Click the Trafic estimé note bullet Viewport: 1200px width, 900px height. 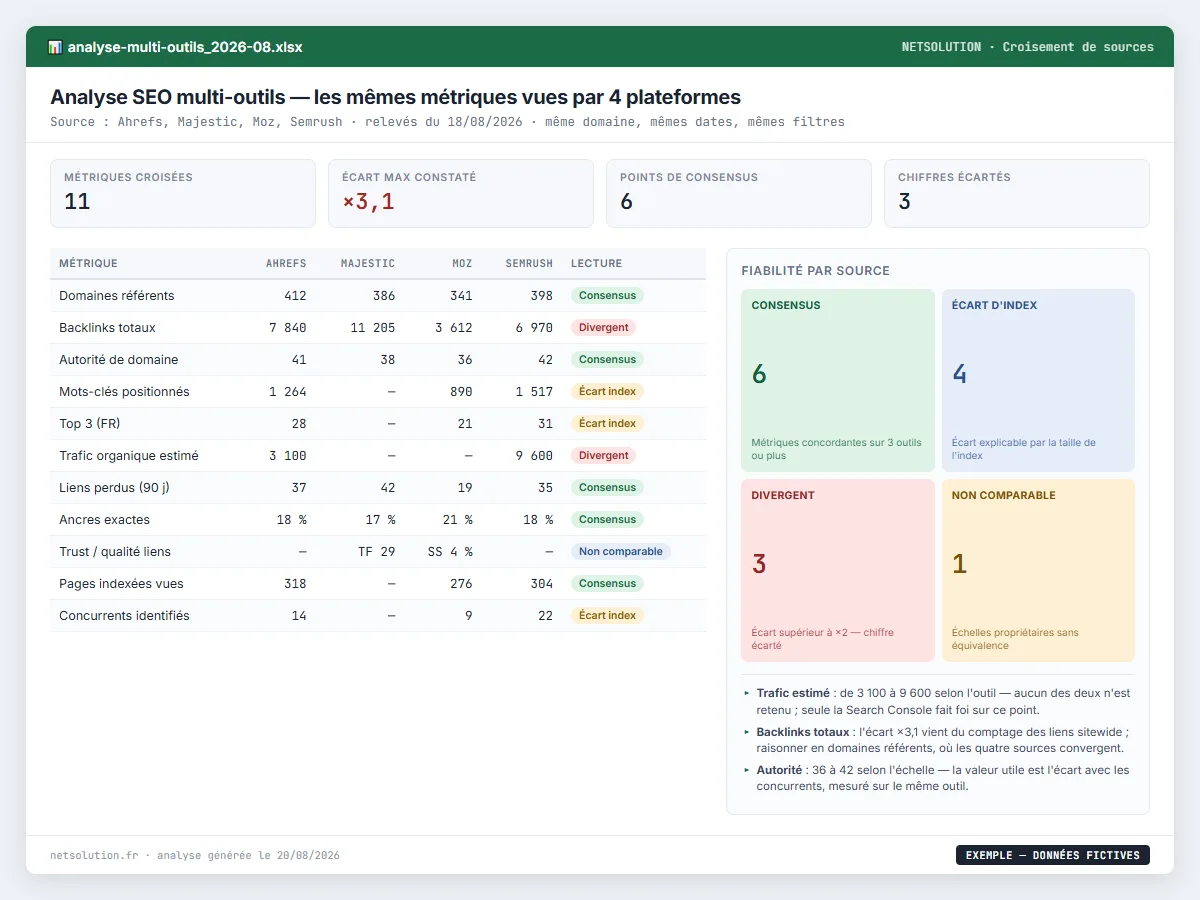(x=938, y=700)
